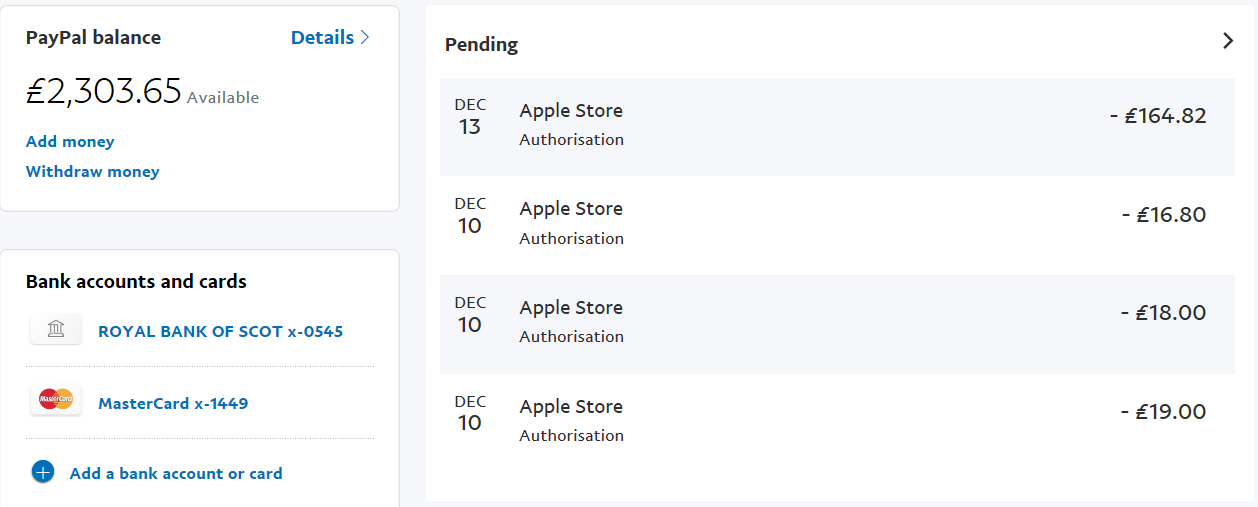Screen dimensions: 1258x507
Task: Click the £2,303.65 available balance amount
Action: click(x=104, y=92)
